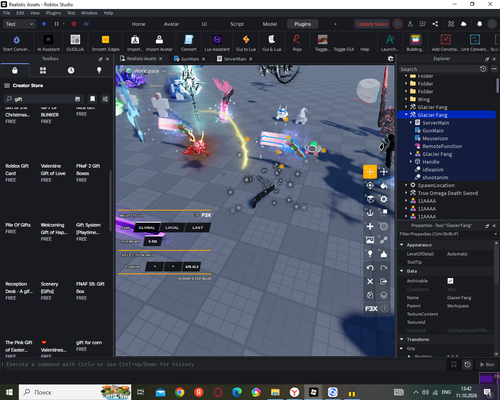Select the F3X New Part plus icon

click(x=370, y=226)
